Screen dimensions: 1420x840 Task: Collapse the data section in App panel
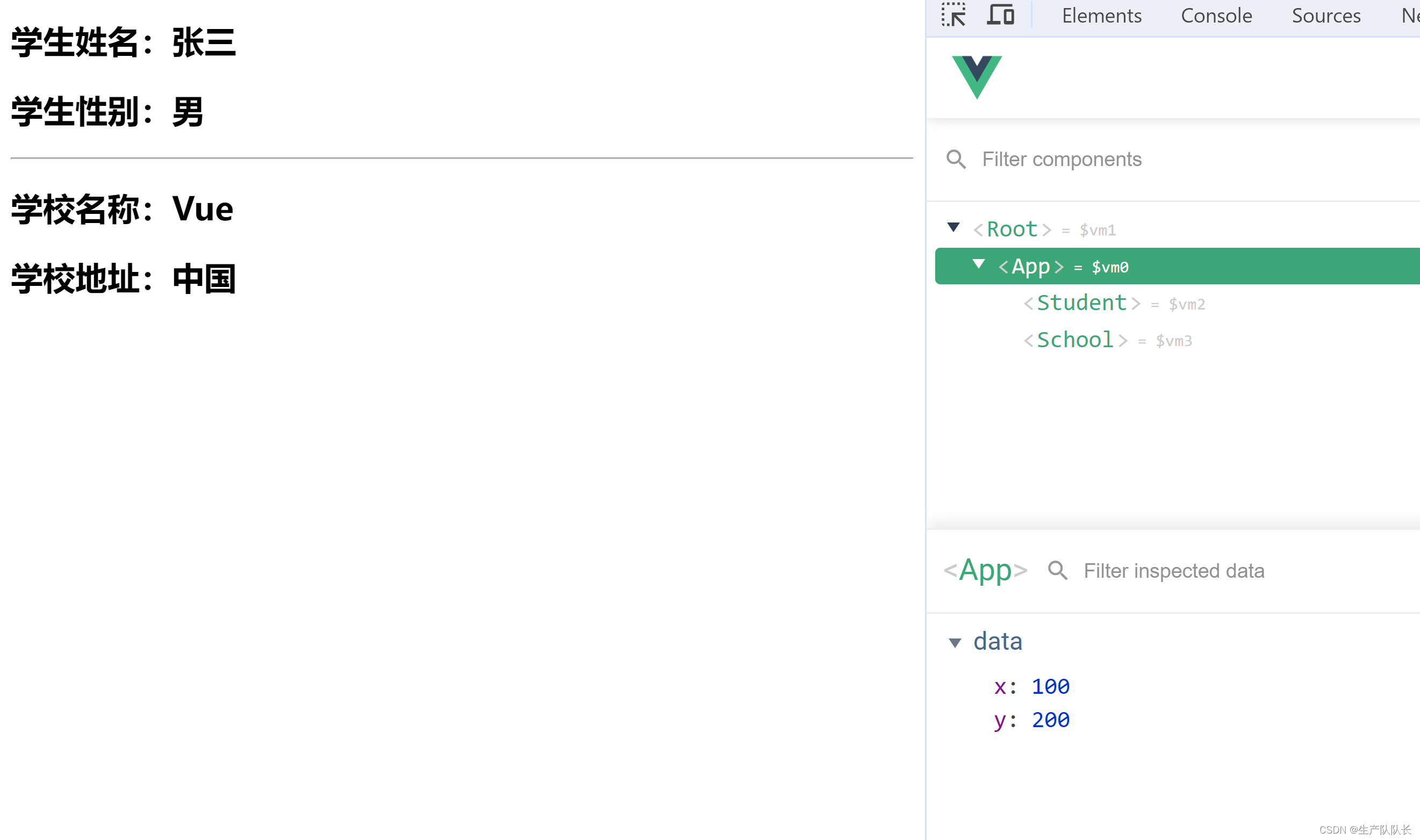point(955,641)
